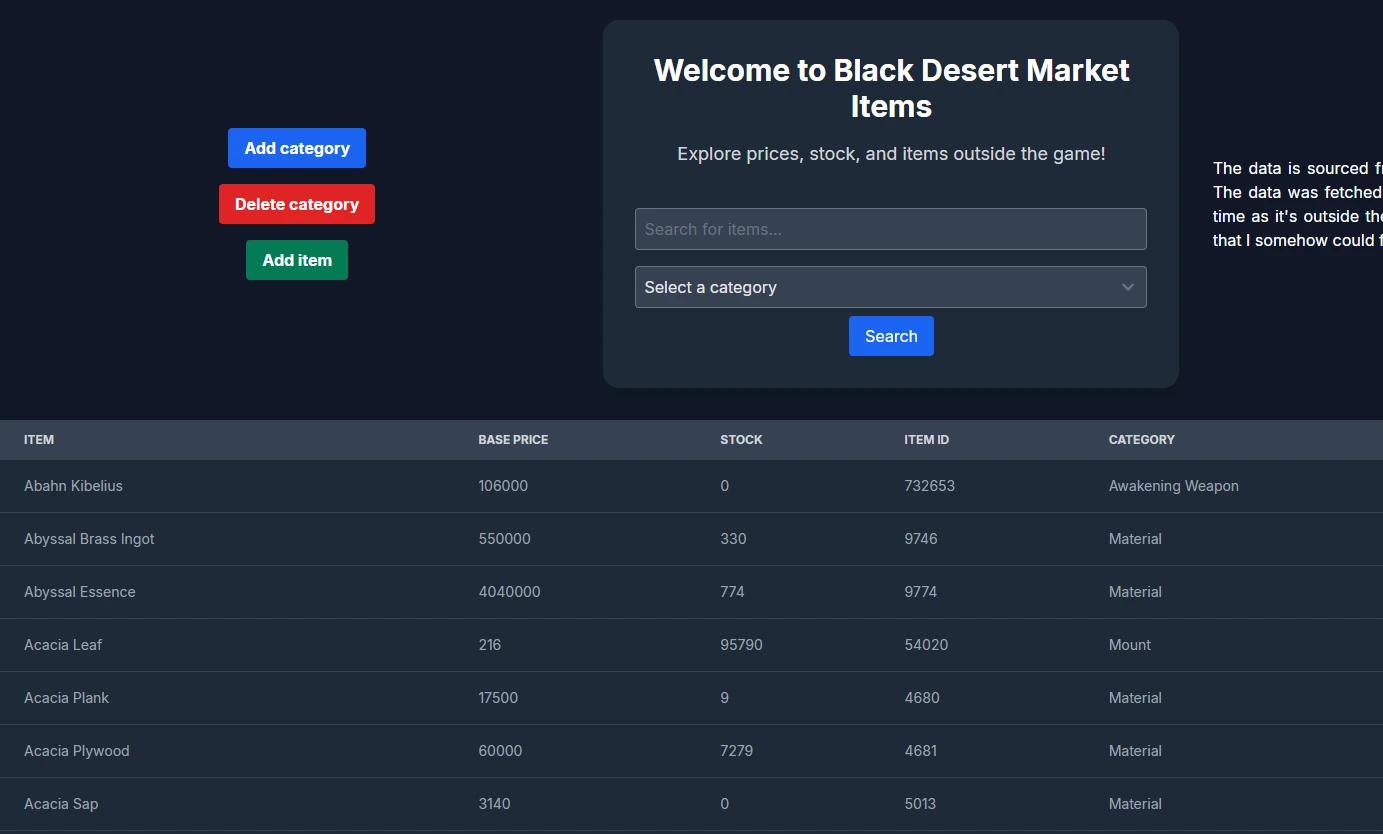Focus the Search for items field
This screenshot has width=1383, height=834.
[890, 229]
